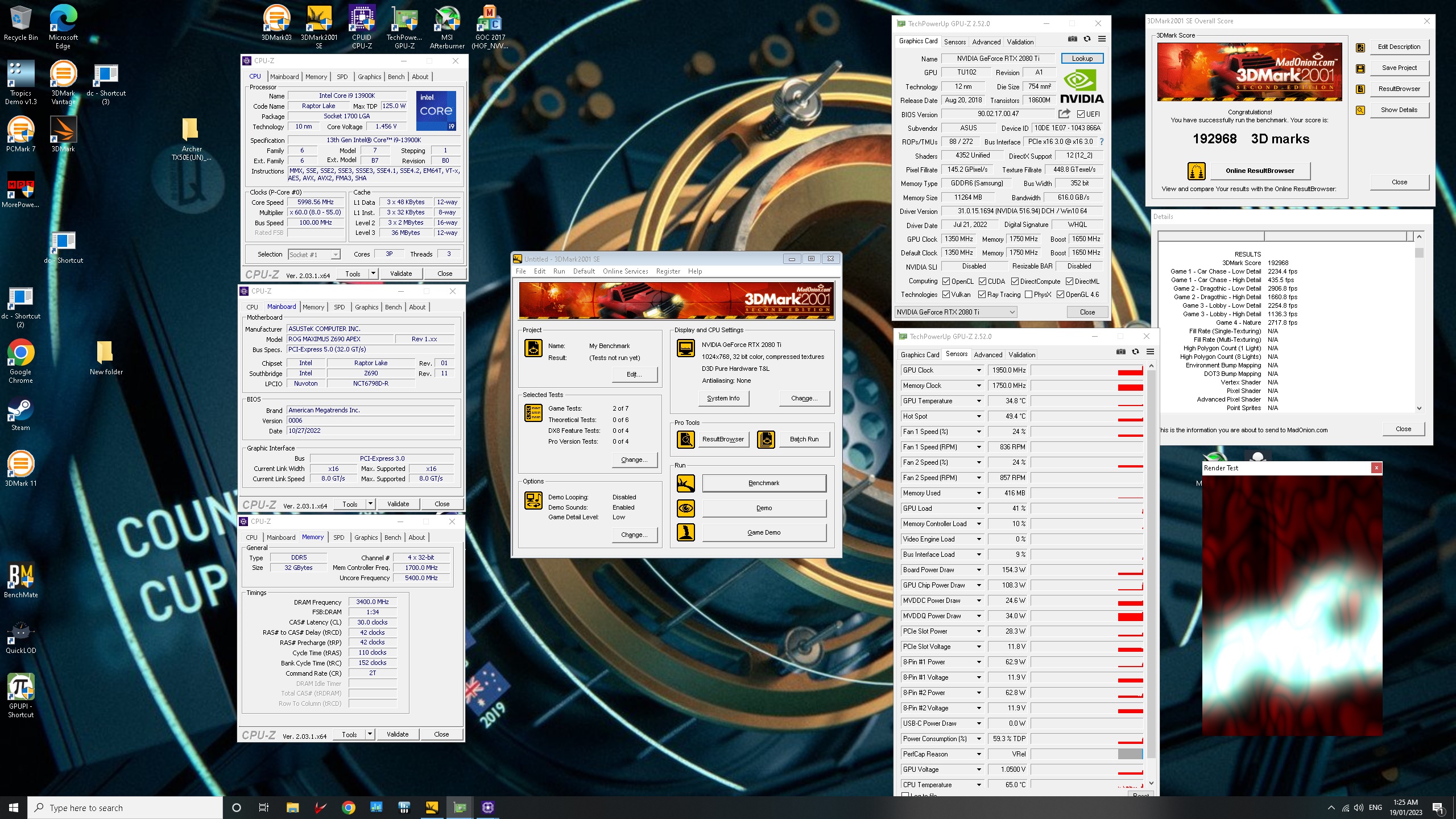Take GPU-Z Graphics Card screenshot with camera icon

(1072, 39)
